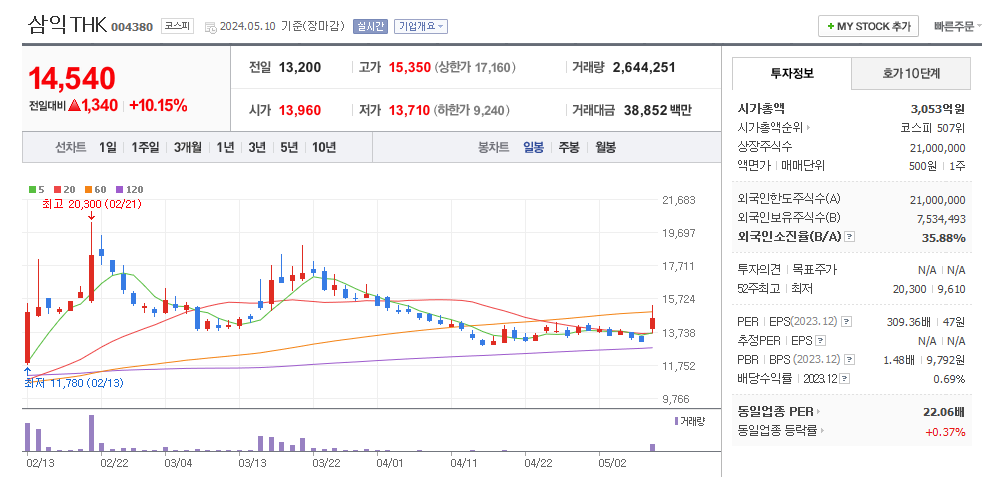The image size is (988, 477).
Task: Click the 시가 value 13,960
Action: [x=300, y=110]
